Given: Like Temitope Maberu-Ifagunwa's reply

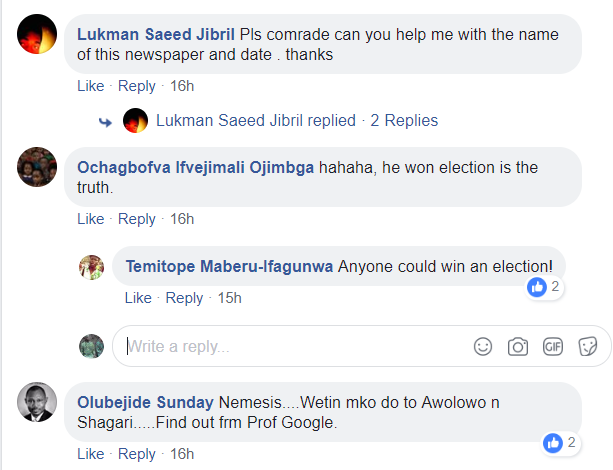Looking at the screenshot, I should point(138,298).
